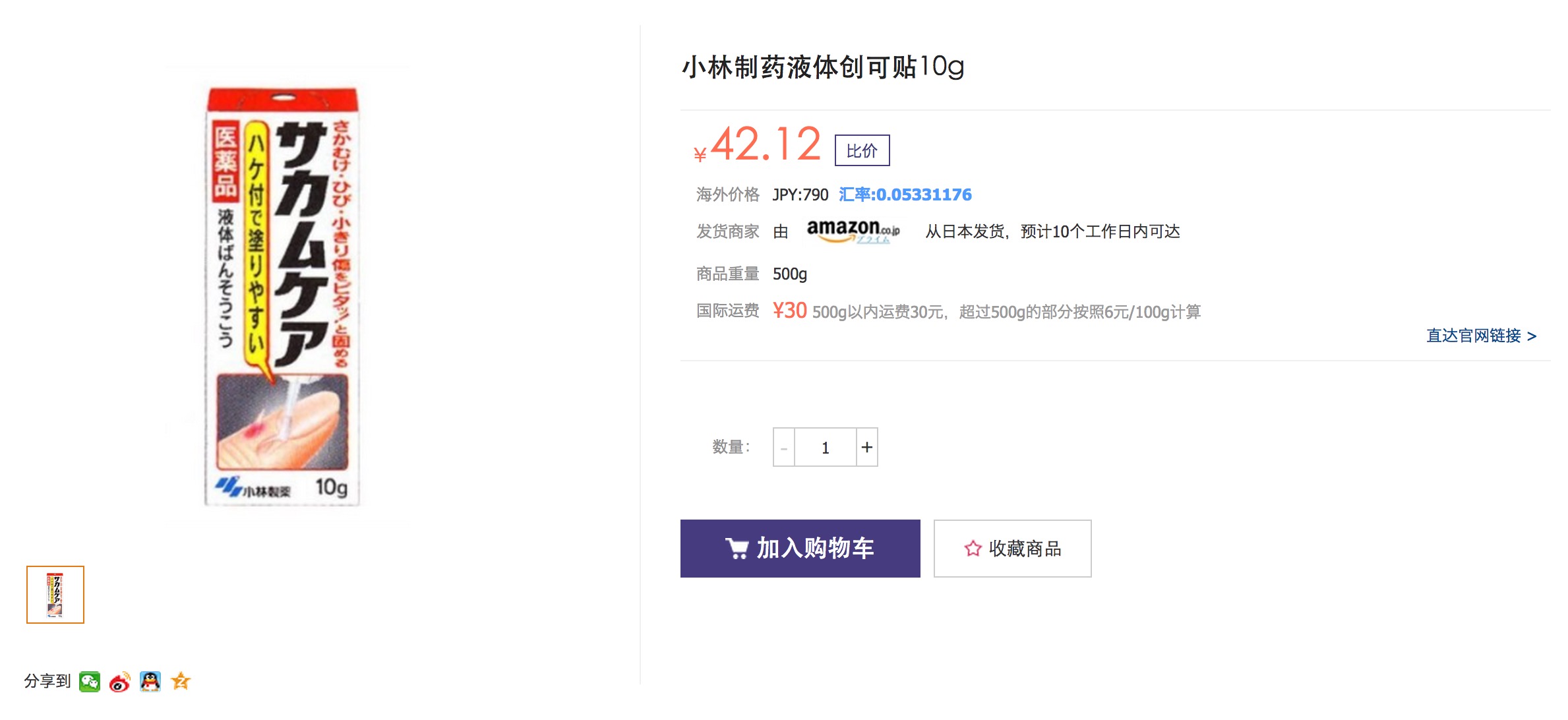
Task: Share to QZone via yellow star icon
Action: [181, 681]
